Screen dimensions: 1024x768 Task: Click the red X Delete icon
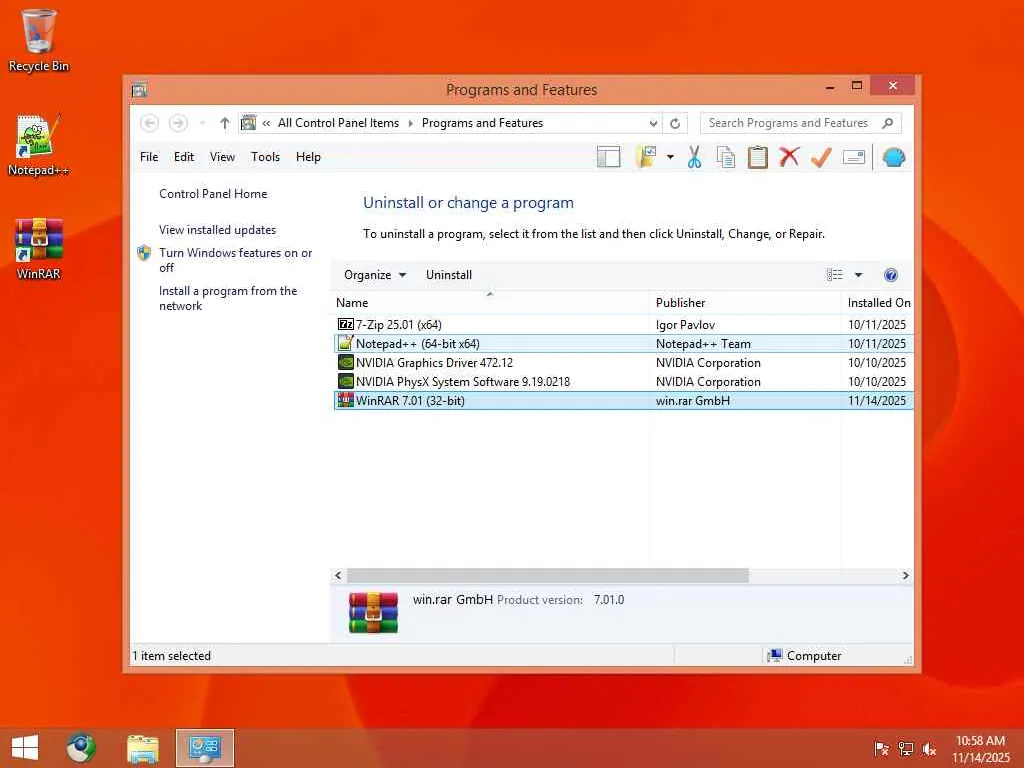pyautogui.click(x=790, y=157)
